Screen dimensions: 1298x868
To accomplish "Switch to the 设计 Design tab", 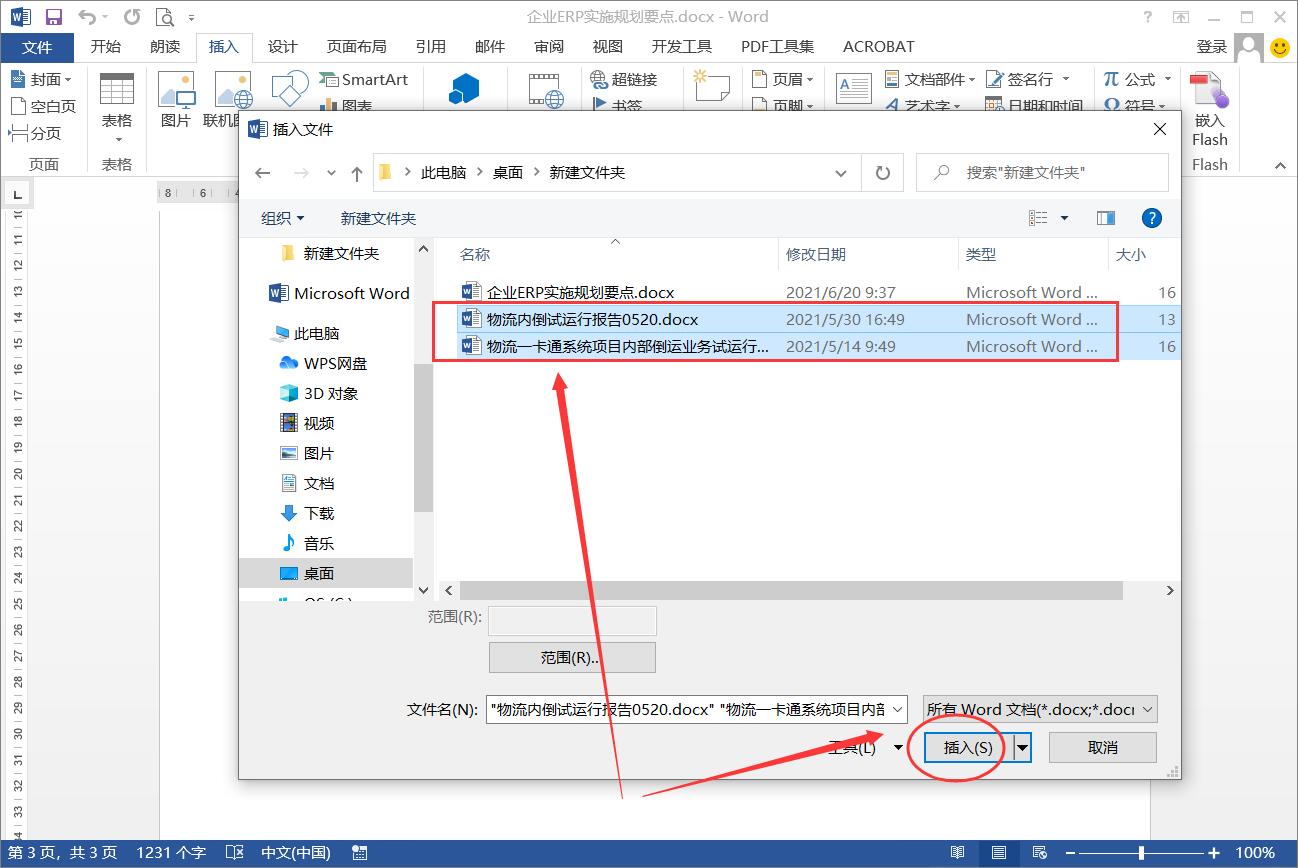I will pos(283,47).
